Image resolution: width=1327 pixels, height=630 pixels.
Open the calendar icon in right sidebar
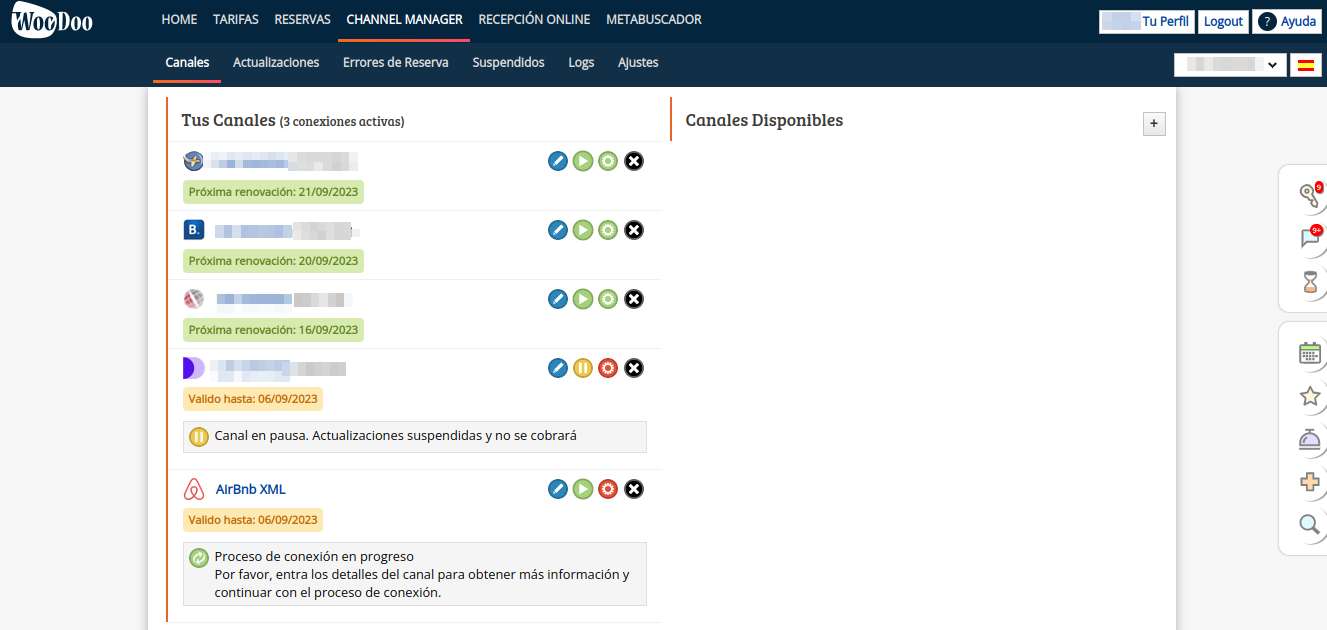click(1310, 353)
